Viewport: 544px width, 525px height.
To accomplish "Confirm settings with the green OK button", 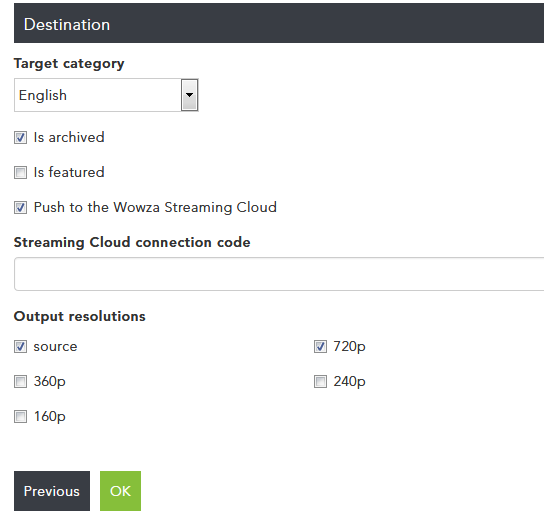I will point(120,491).
